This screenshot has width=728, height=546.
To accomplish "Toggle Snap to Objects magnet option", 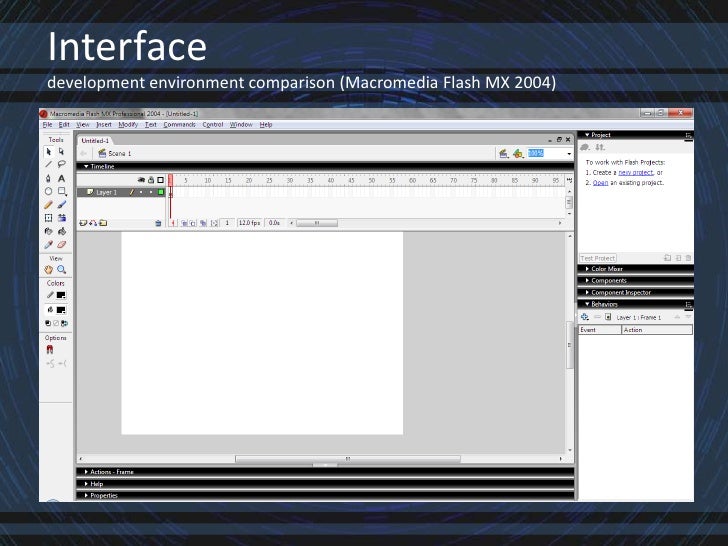I will tap(50, 350).
